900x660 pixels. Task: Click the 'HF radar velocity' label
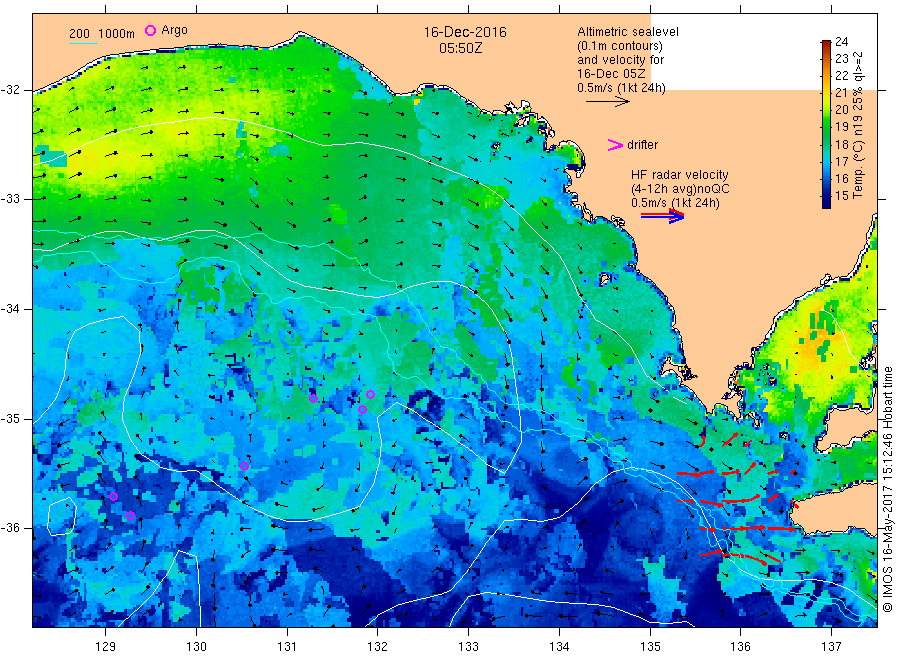tap(680, 174)
